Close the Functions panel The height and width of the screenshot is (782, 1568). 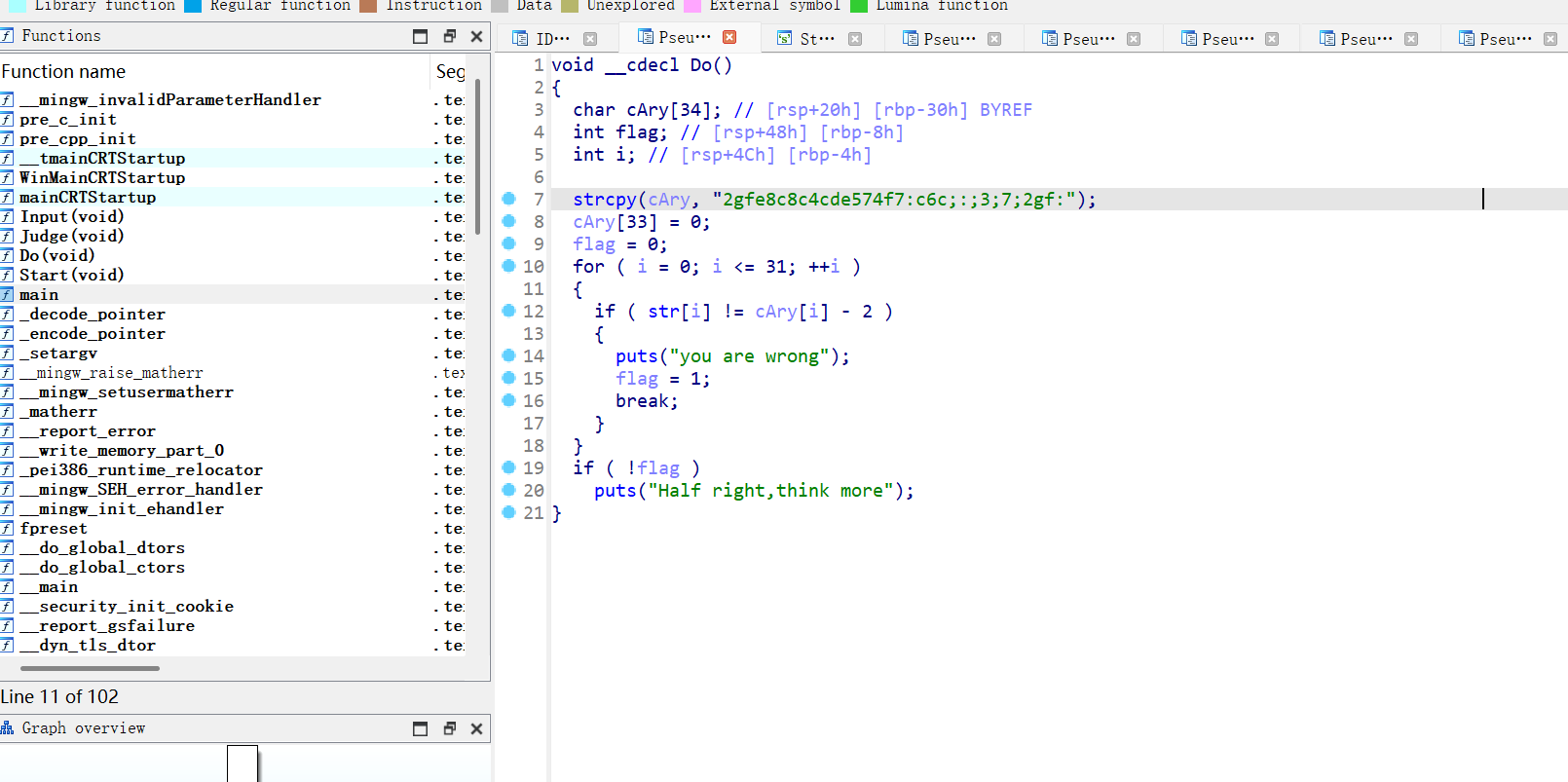click(476, 36)
